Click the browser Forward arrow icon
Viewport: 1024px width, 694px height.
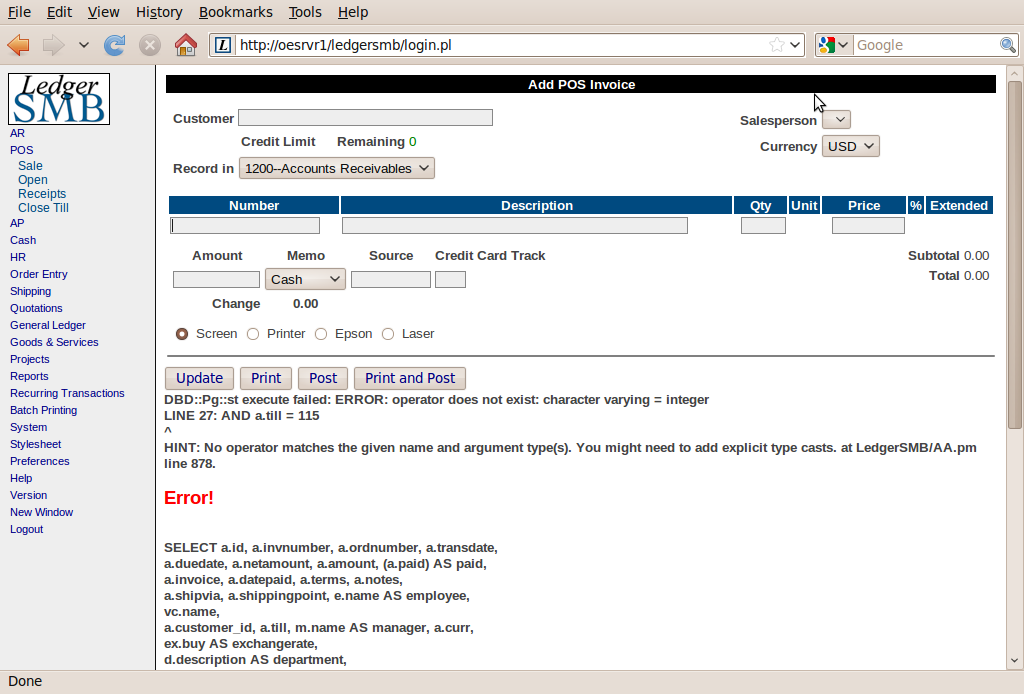pos(54,45)
